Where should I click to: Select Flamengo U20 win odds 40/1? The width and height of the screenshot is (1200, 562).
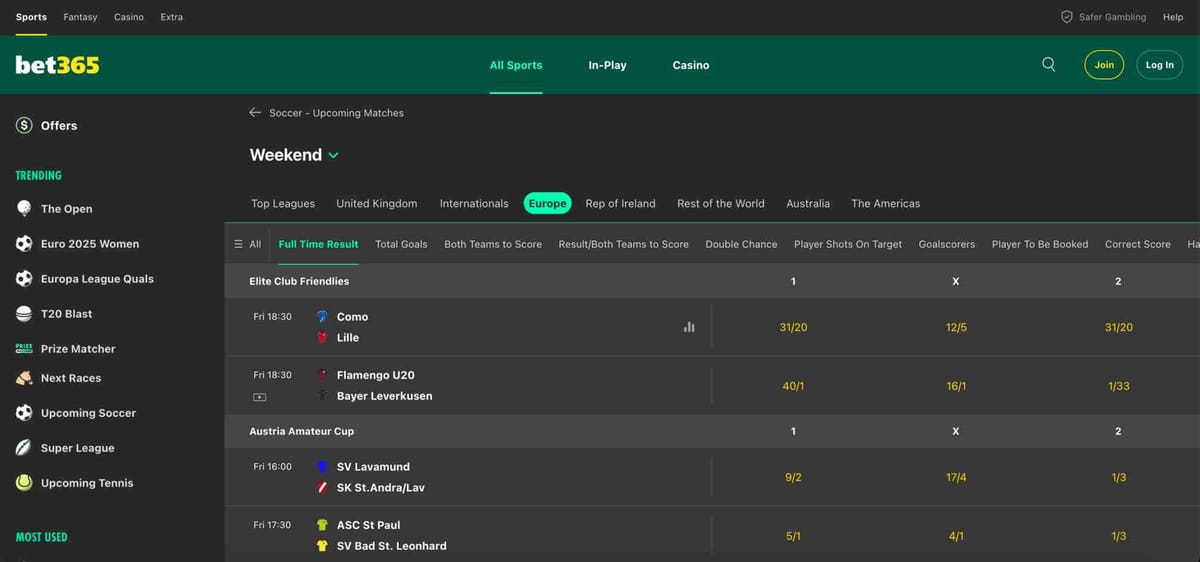(793, 386)
